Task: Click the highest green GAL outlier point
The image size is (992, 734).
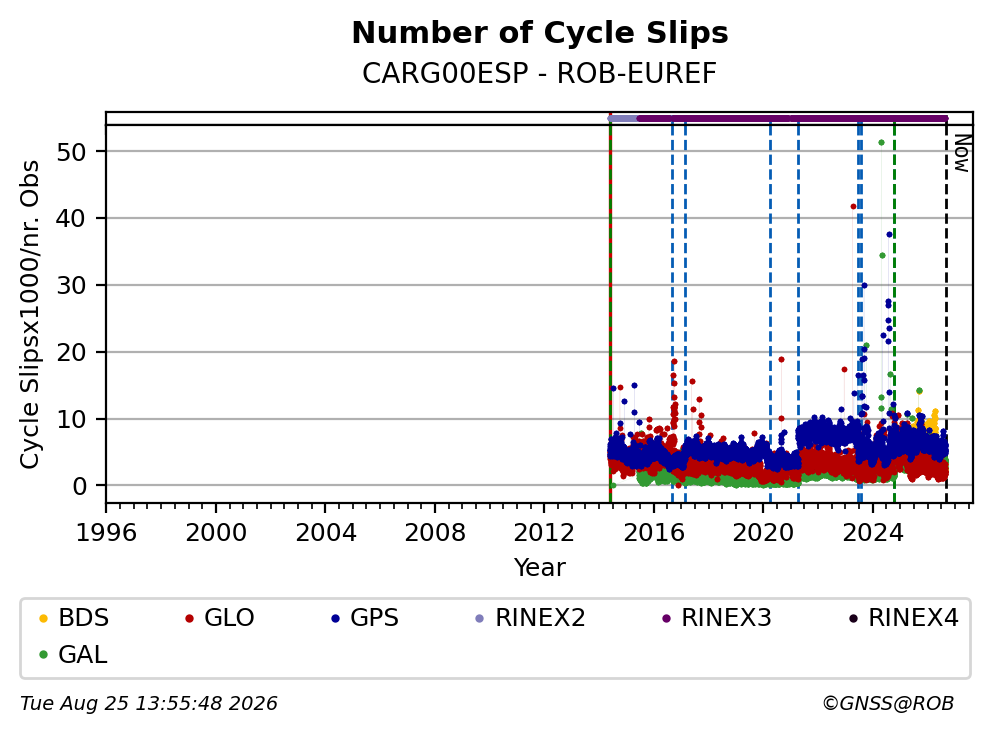Action: pos(881,143)
